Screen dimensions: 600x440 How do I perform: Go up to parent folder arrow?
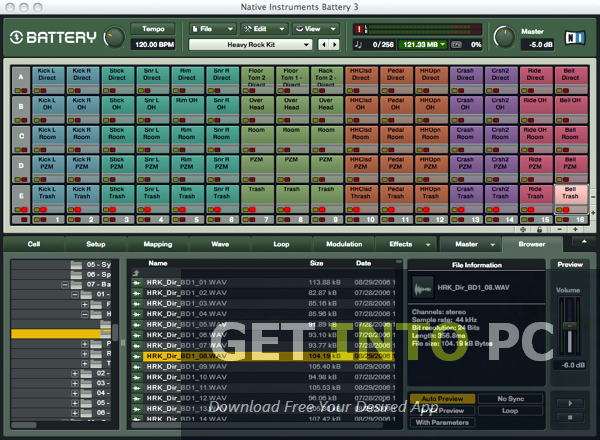(136, 273)
